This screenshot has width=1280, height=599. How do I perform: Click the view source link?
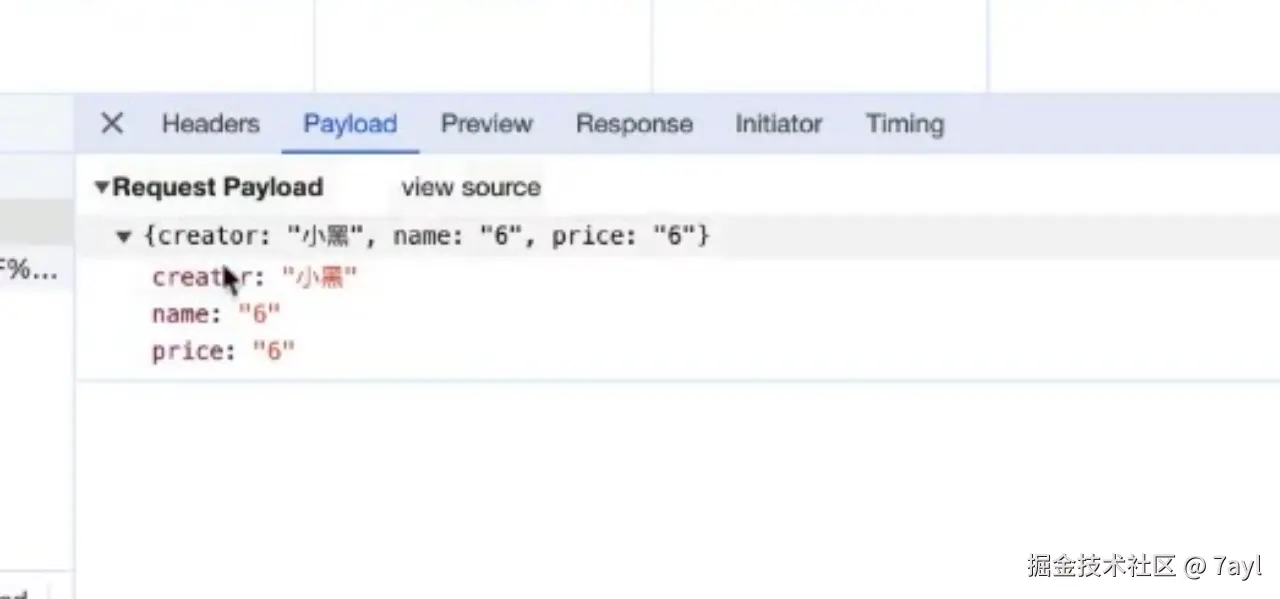click(x=471, y=187)
